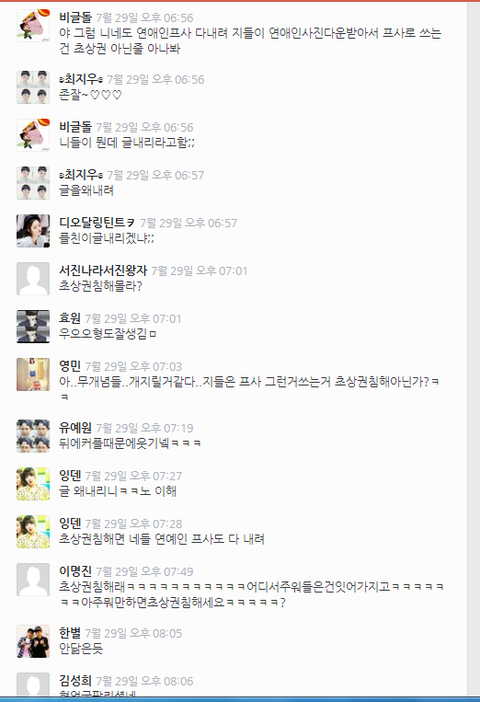
Task: Click the 한별 username
Action: [x=70, y=633]
